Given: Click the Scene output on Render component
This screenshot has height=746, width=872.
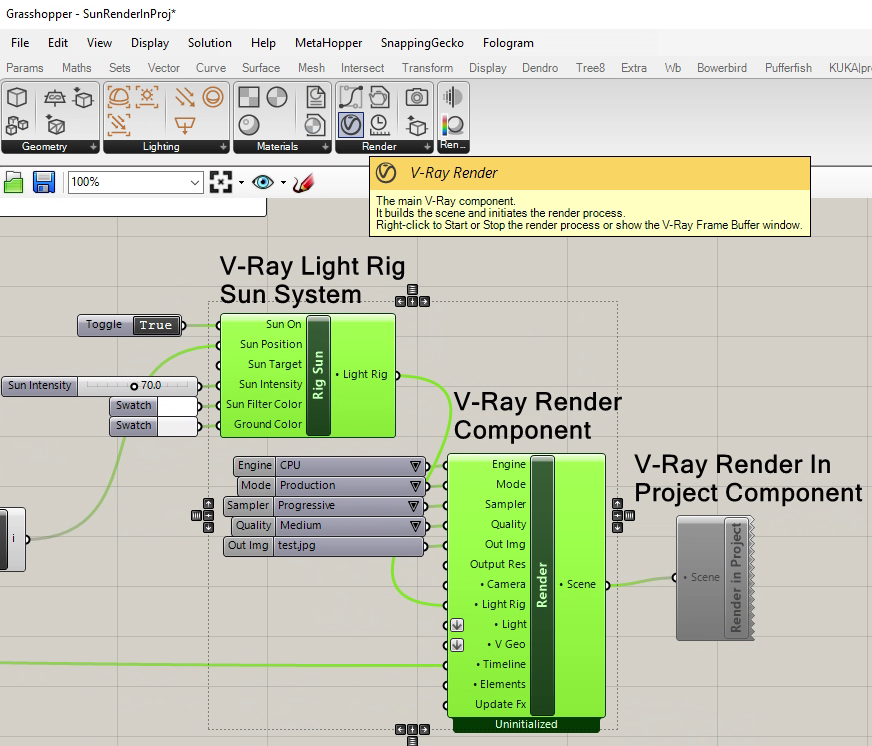Looking at the screenshot, I should [579, 585].
